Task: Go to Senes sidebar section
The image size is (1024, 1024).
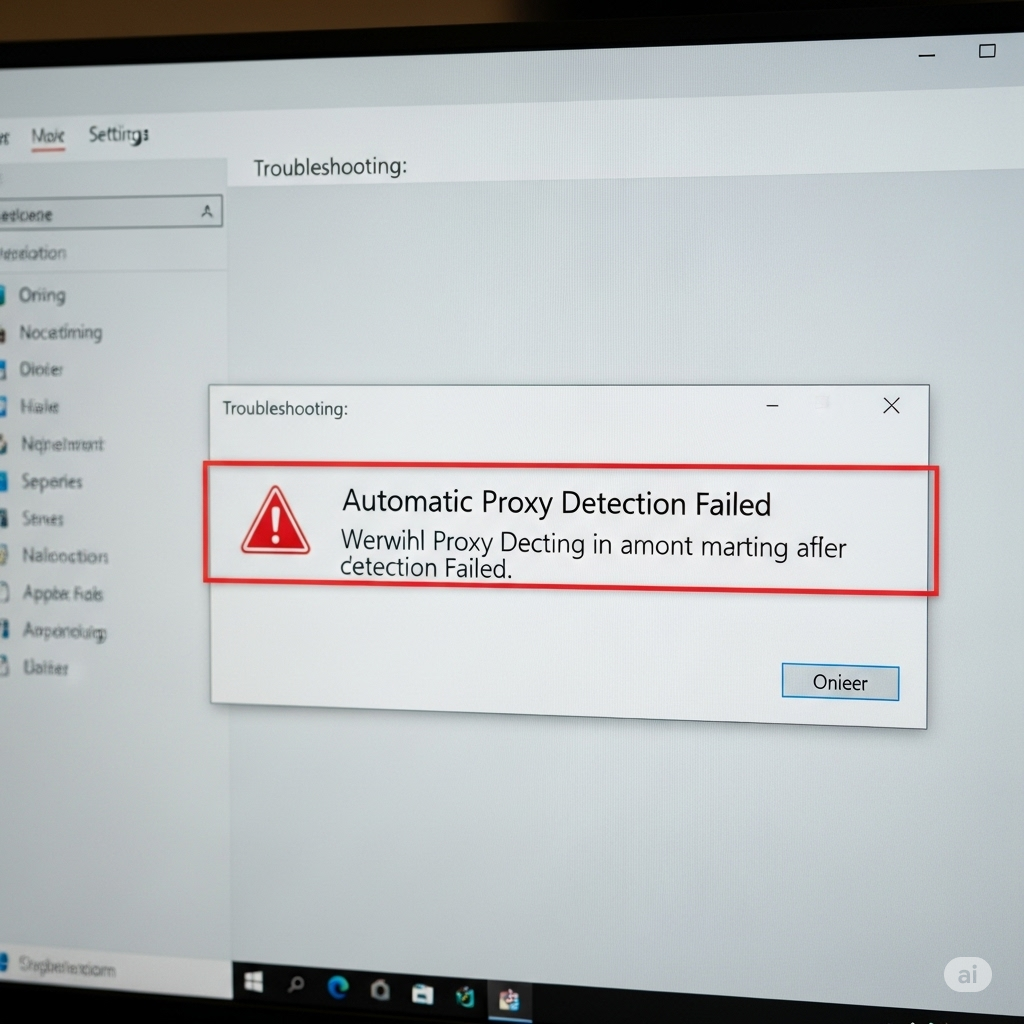Action: [x=42, y=519]
